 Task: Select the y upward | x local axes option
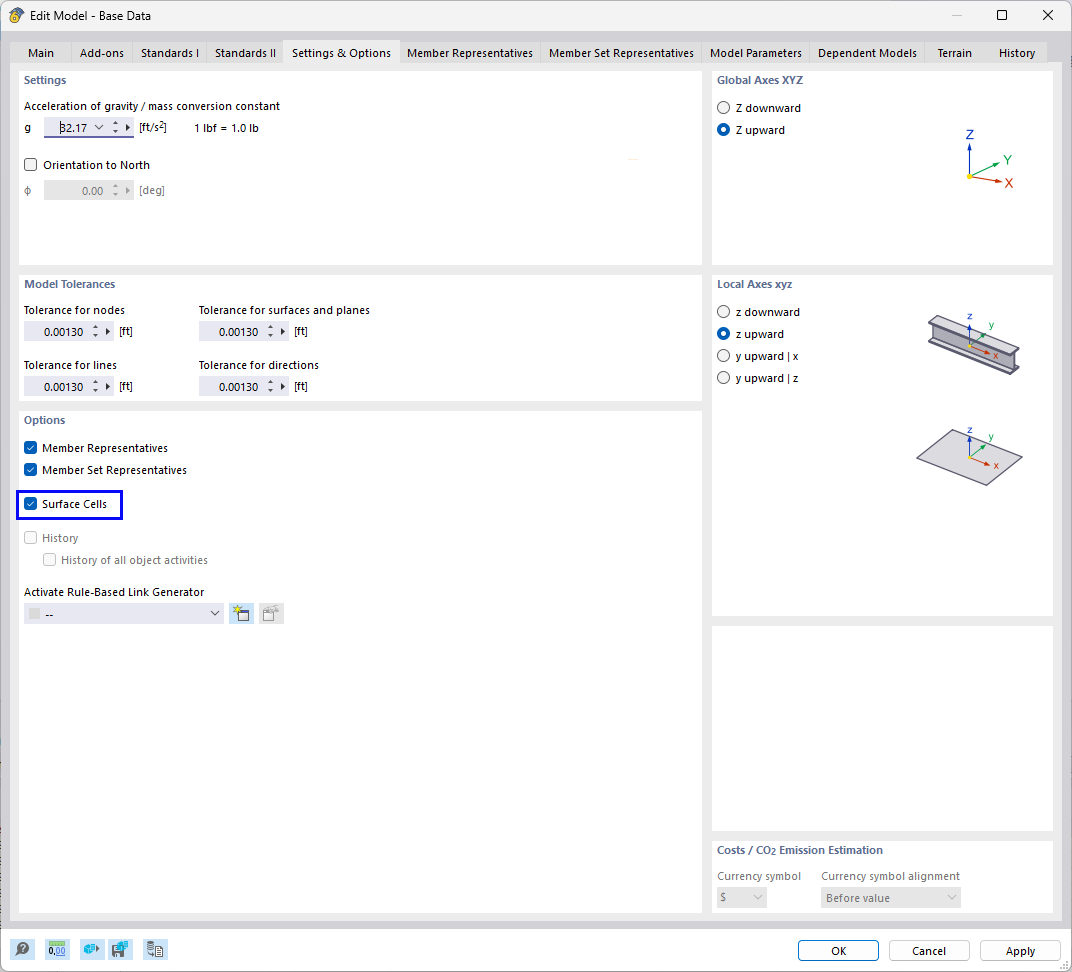(x=723, y=356)
